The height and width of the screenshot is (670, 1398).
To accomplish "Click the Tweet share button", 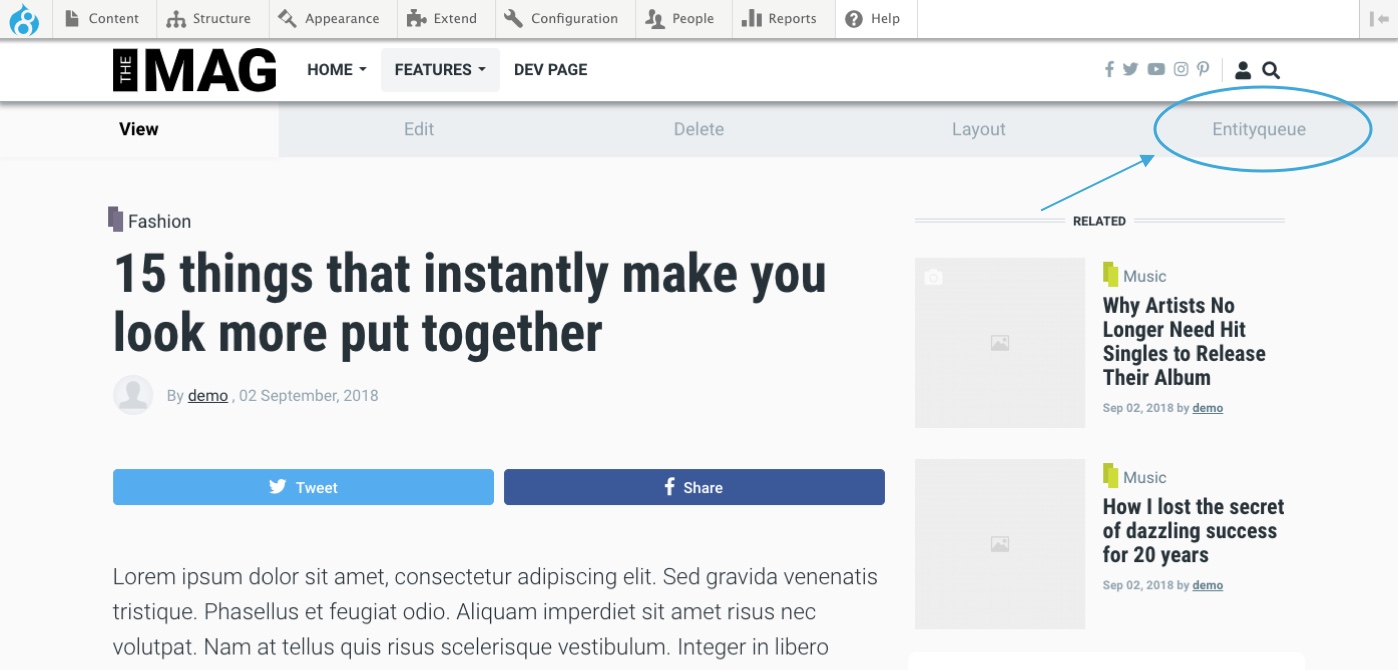I will pyautogui.click(x=303, y=487).
